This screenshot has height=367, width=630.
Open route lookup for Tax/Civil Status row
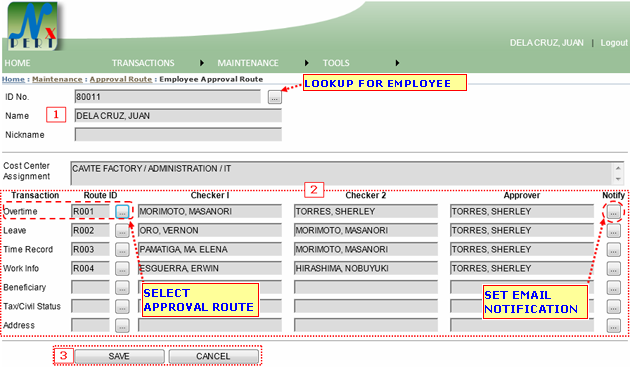tap(122, 306)
